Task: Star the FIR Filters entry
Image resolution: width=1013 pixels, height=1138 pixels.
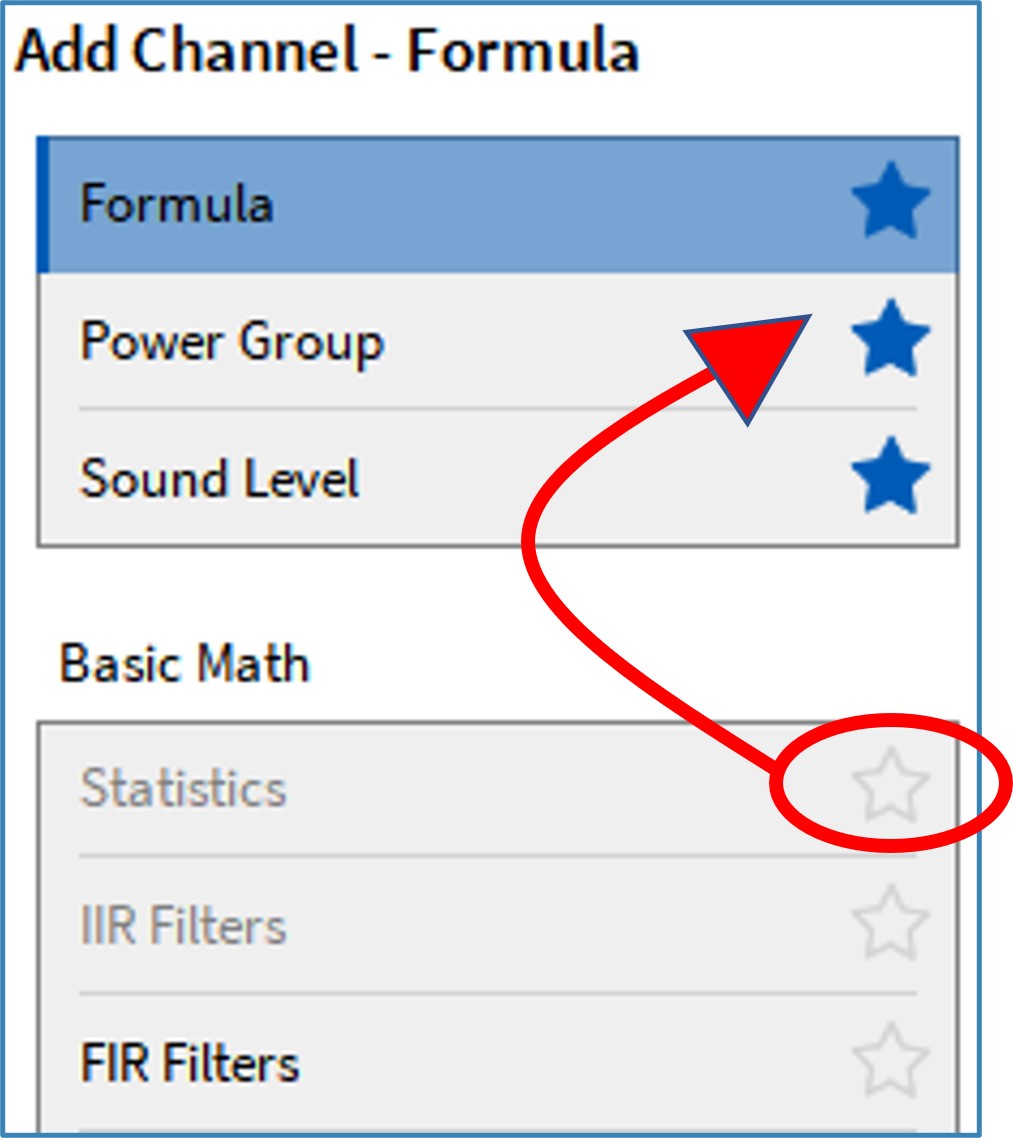Action: click(x=889, y=1061)
